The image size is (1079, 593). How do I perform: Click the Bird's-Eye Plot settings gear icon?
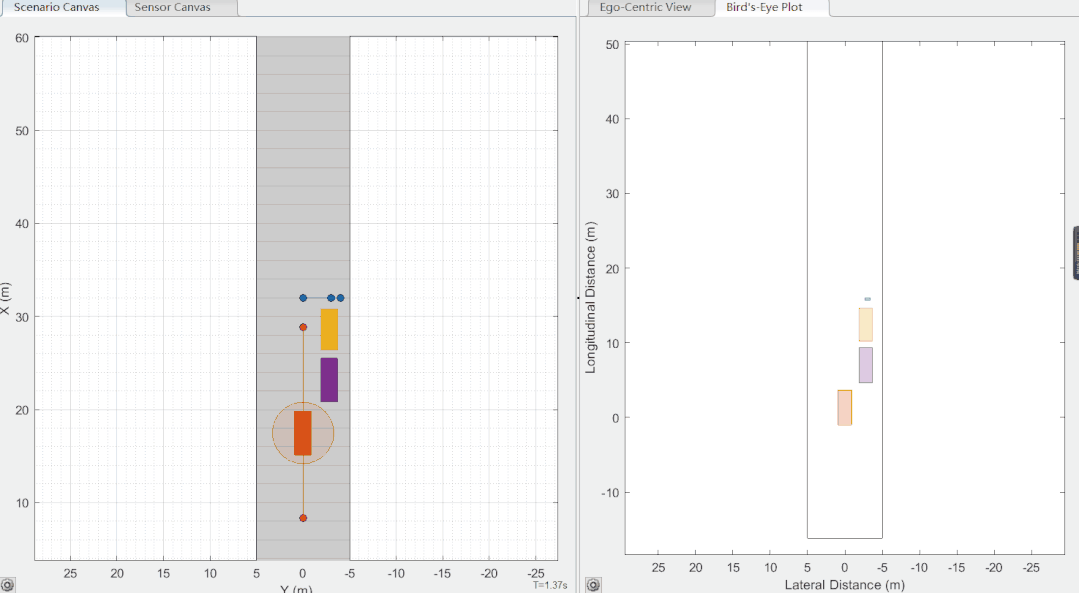click(x=593, y=585)
